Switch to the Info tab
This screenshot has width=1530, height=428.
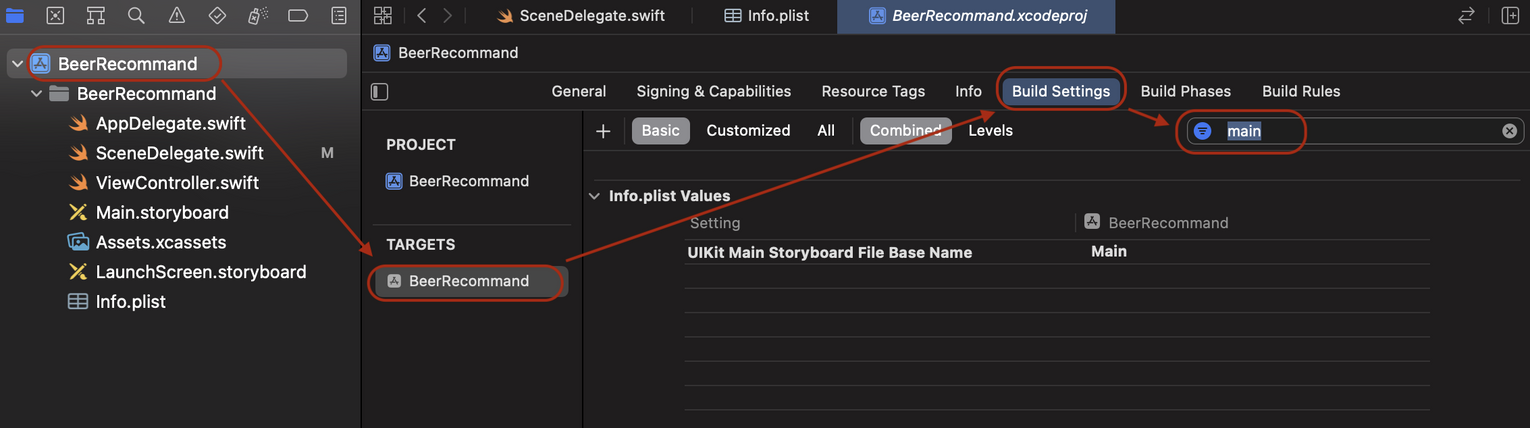(x=968, y=91)
